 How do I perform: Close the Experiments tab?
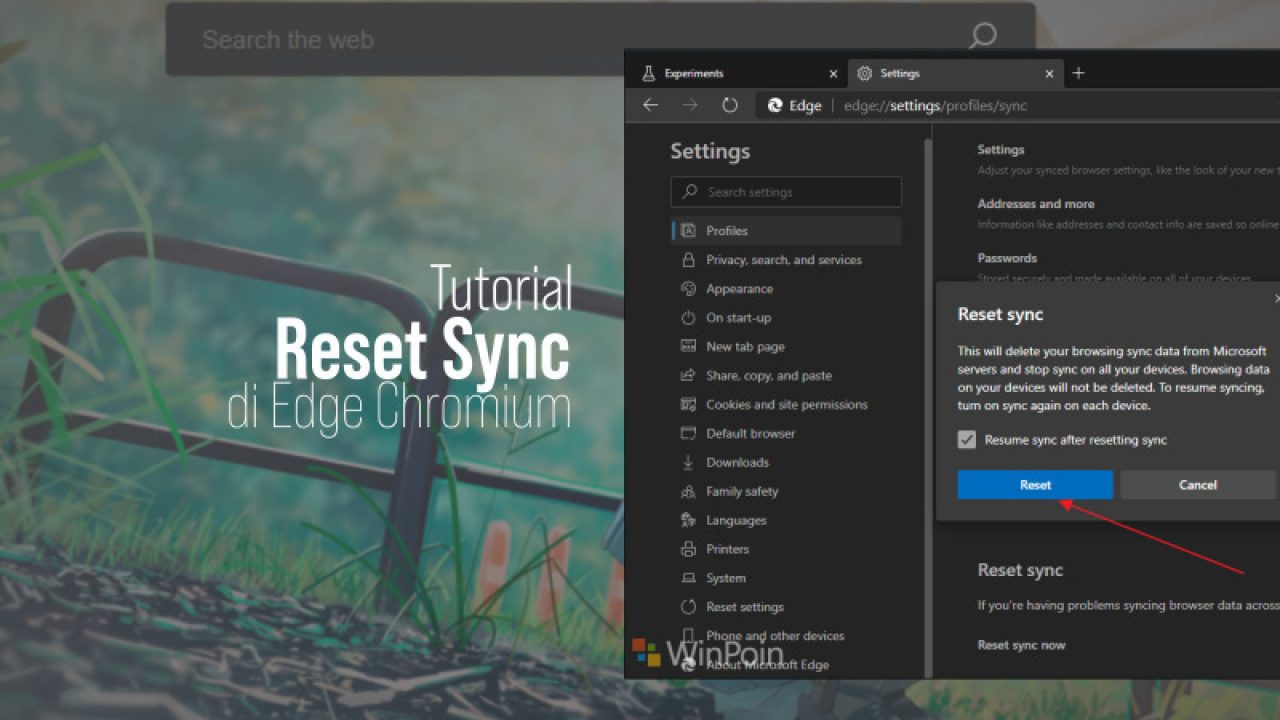tap(833, 73)
